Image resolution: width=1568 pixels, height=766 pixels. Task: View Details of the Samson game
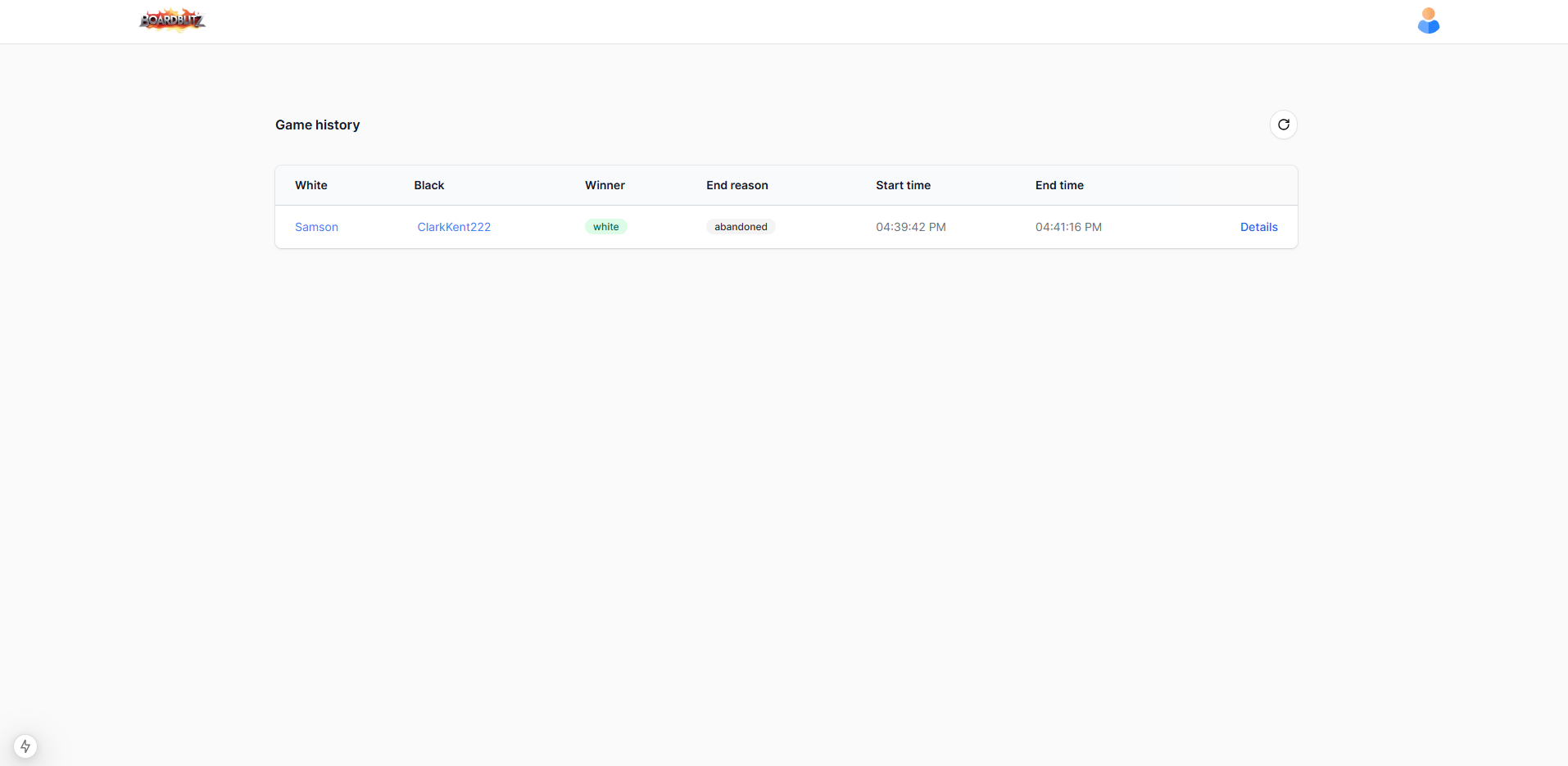1258,227
